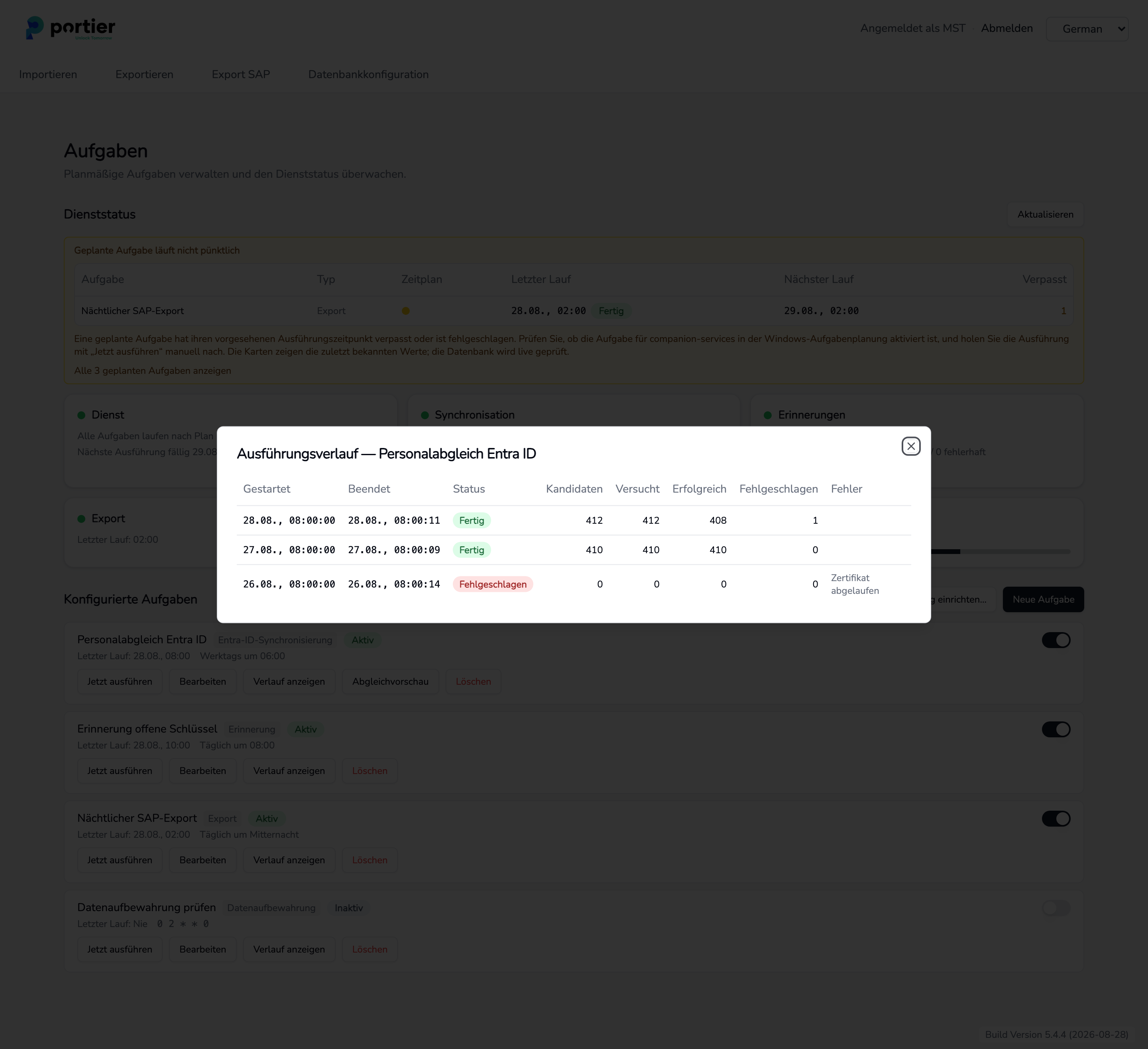Viewport: 1148px width, 1049px height.
Task: Disable the Erinnerung offene Schlüssel task switch
Action: tap(1056, 729)
